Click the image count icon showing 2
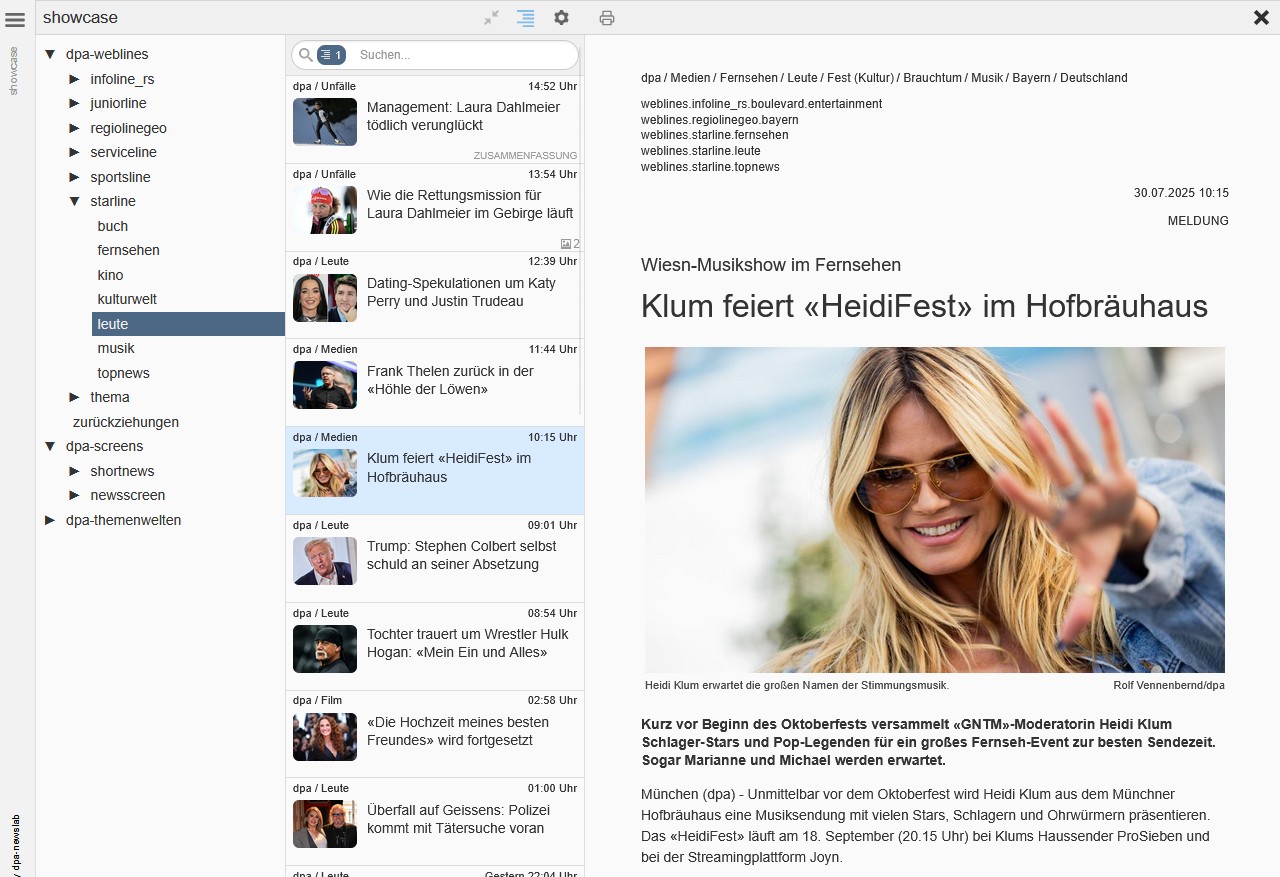1280x877 pixels. [570, 244]
